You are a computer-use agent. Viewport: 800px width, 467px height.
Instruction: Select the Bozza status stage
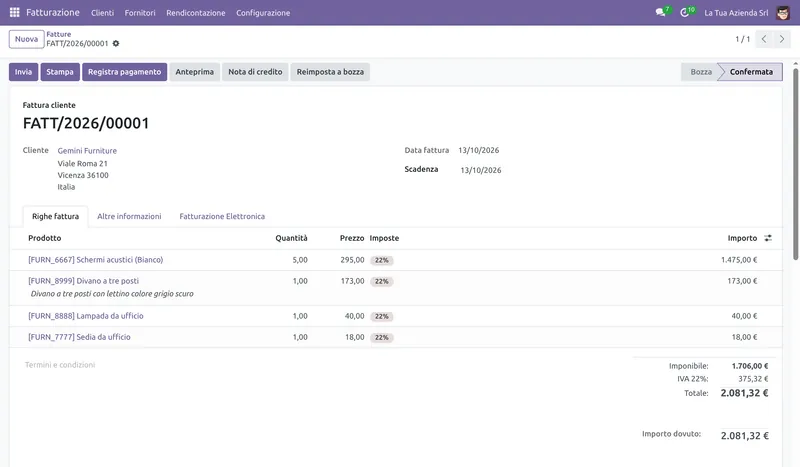[701, 72]
